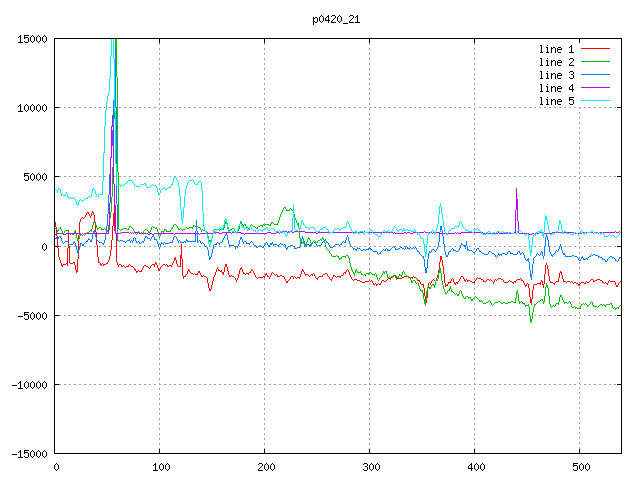Click the x-axis label 100

(161, 467)
